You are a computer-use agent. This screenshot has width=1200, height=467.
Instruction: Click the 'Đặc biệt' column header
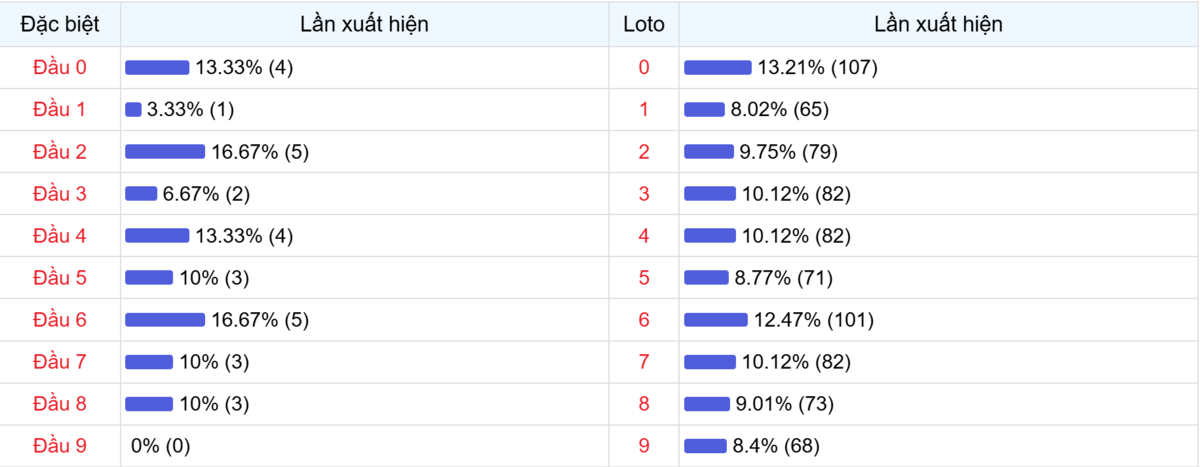point(60,24)
